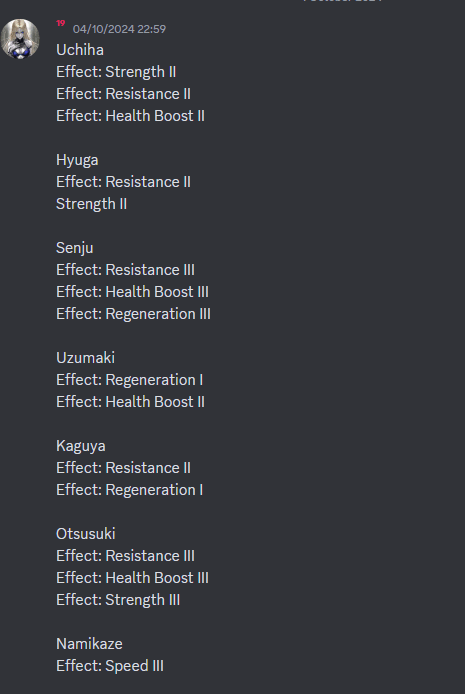
Task: Click the Effect: Regeneration III line
Action: (x=134, y=314)
